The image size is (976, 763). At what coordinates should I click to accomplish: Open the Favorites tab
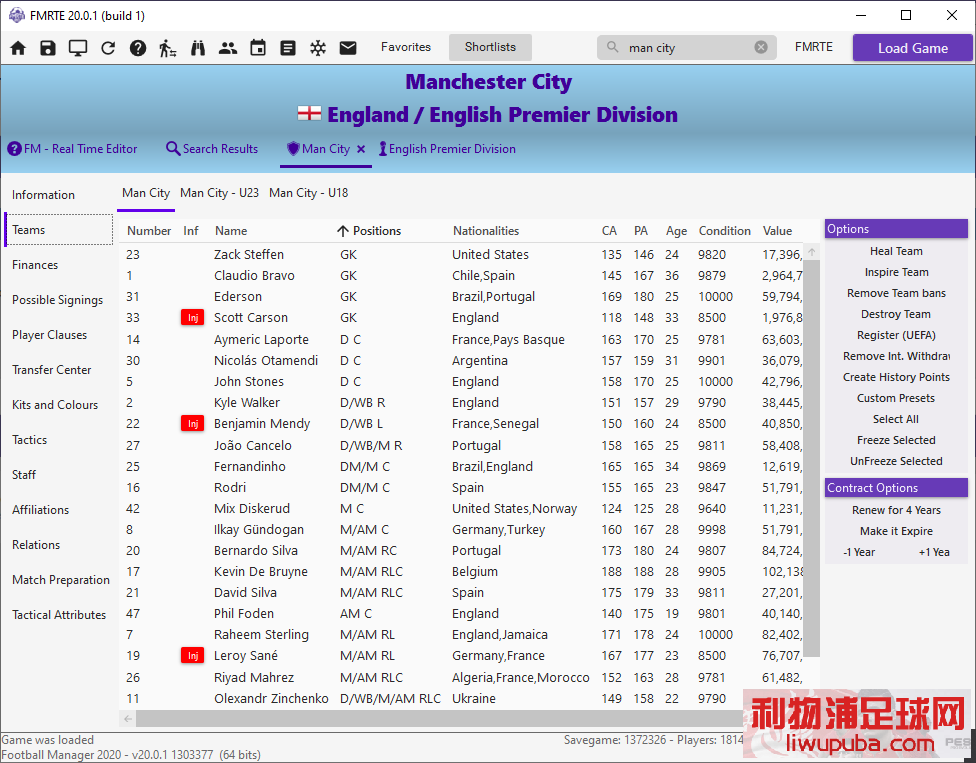[406, 47]
